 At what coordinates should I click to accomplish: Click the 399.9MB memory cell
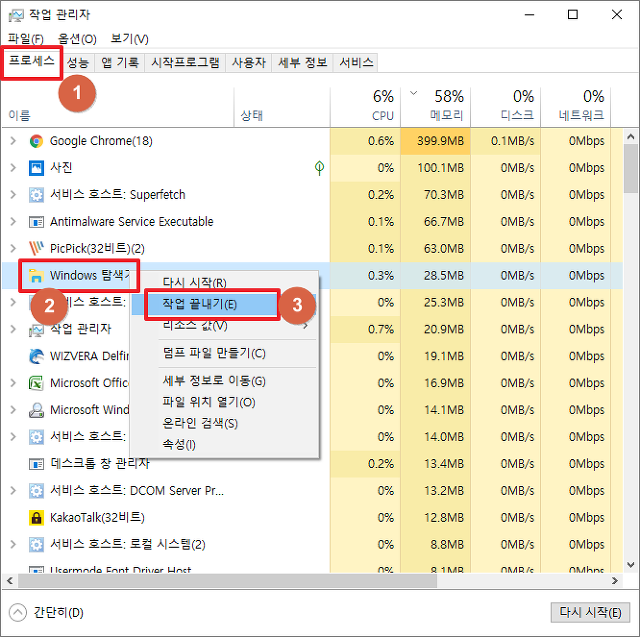[x=436, y=141]
